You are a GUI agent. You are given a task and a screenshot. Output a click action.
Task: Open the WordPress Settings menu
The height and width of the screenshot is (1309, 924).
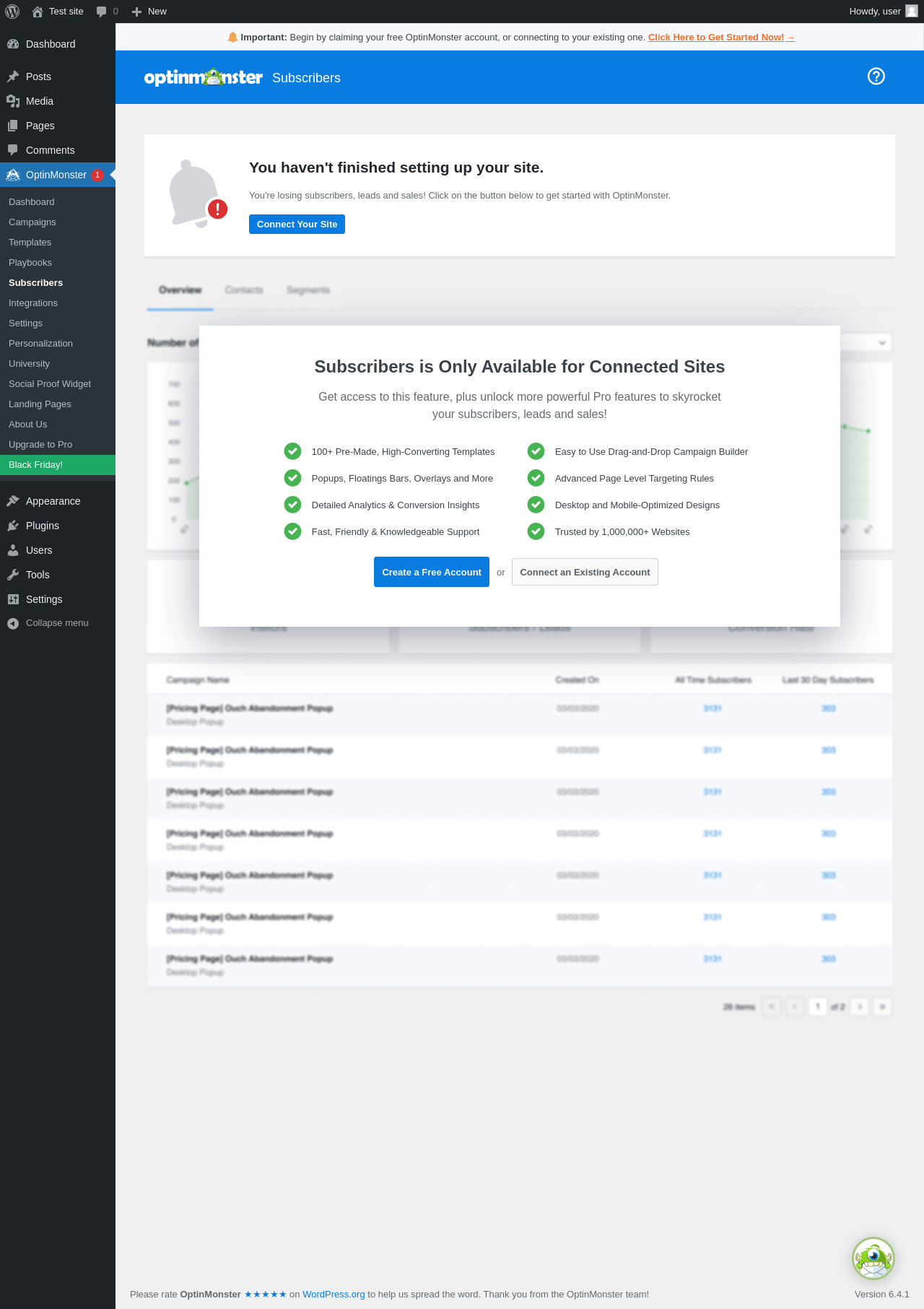[x=58, y=599]
